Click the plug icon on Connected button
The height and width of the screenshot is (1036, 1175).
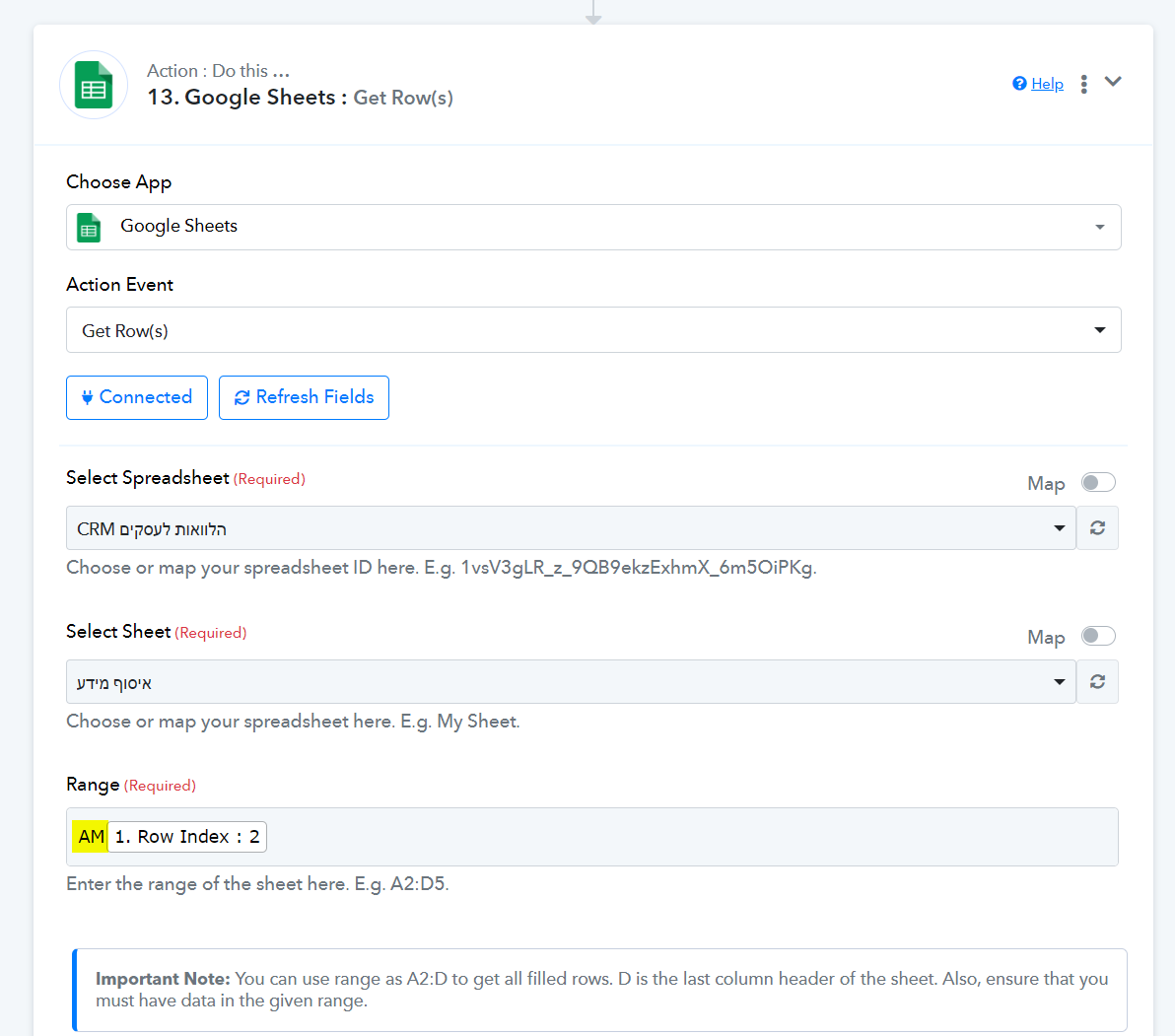pos(87,397)
